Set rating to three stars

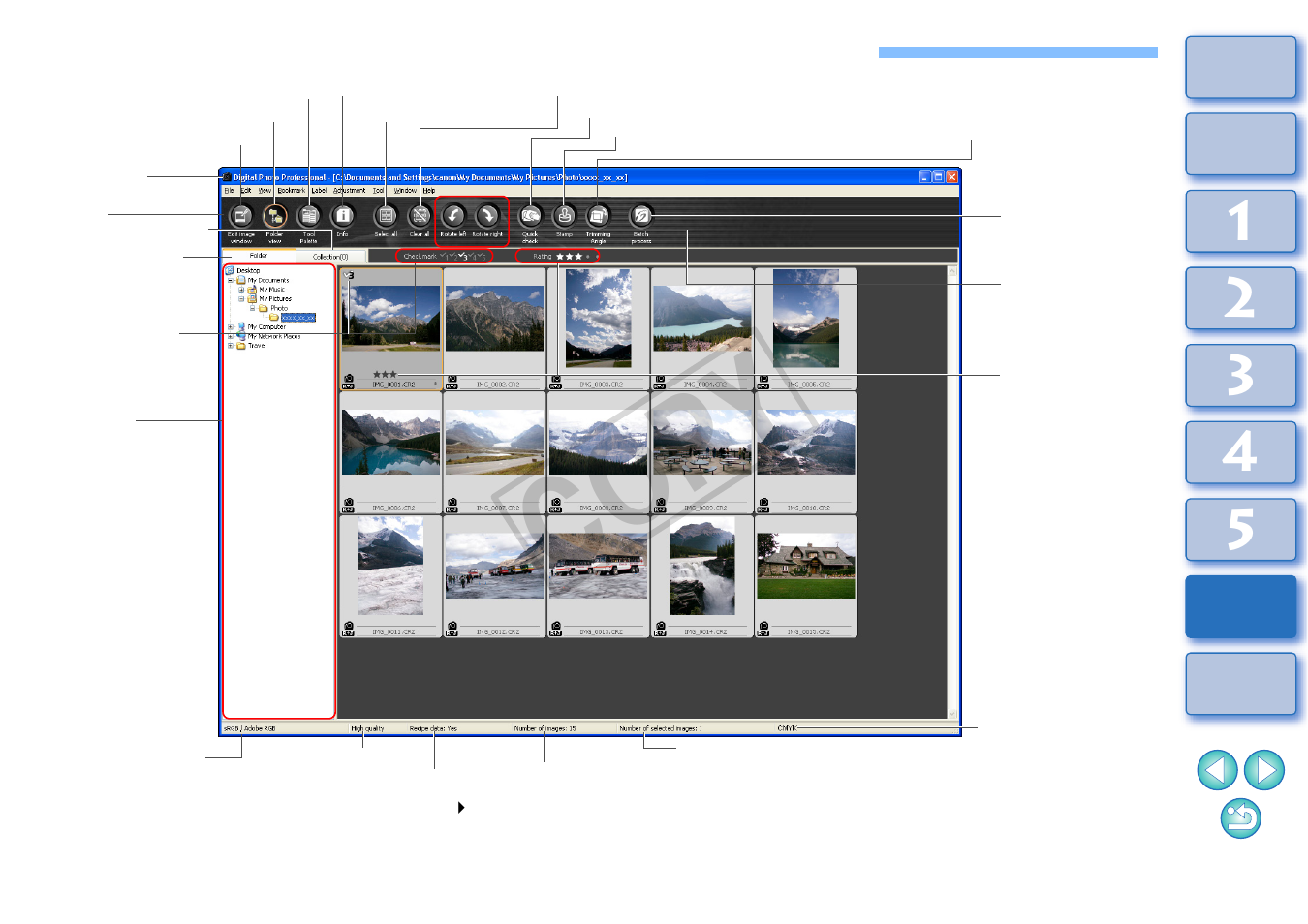point(579,257)
